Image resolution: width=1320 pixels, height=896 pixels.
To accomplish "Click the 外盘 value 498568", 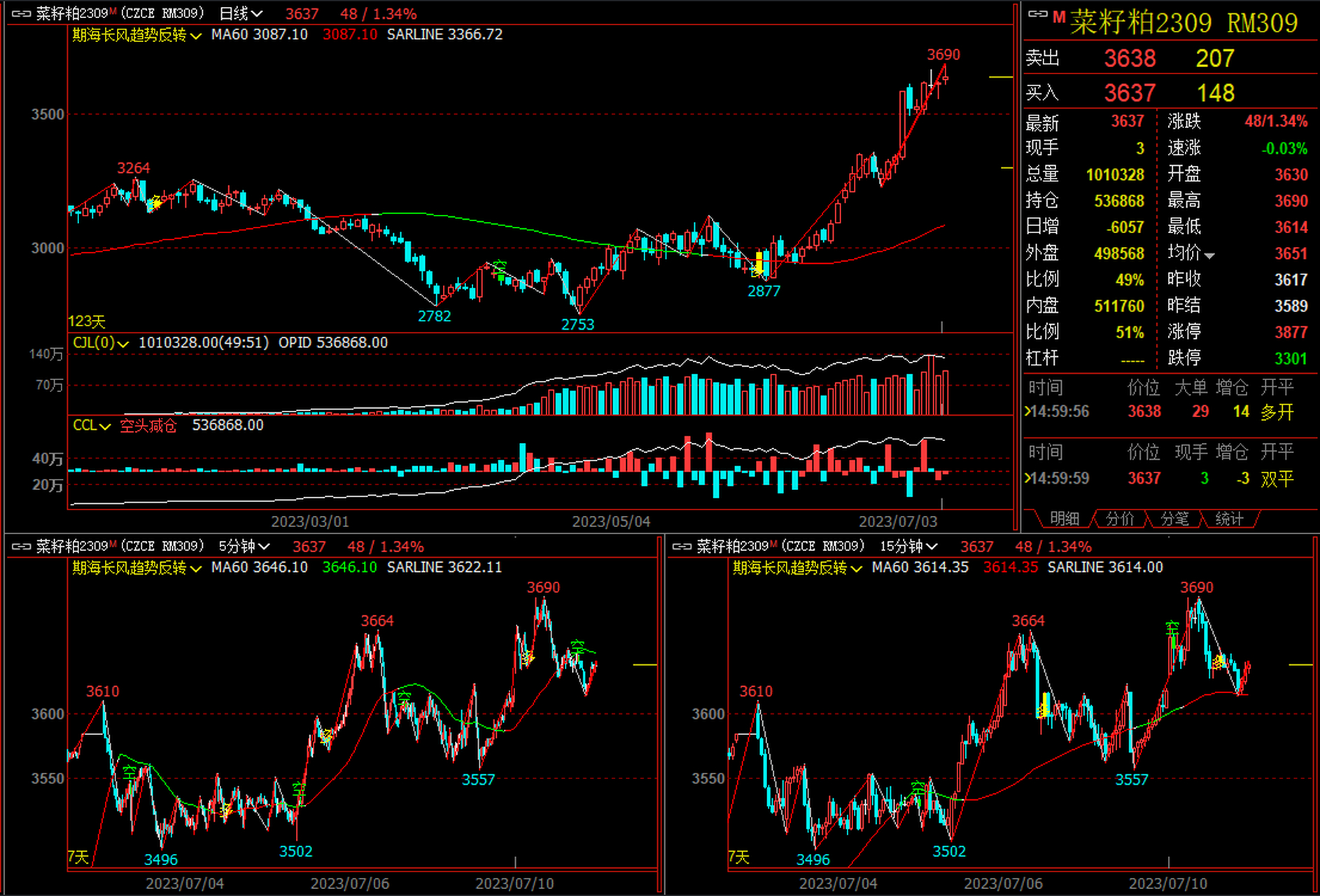I will click(1119, 254).
